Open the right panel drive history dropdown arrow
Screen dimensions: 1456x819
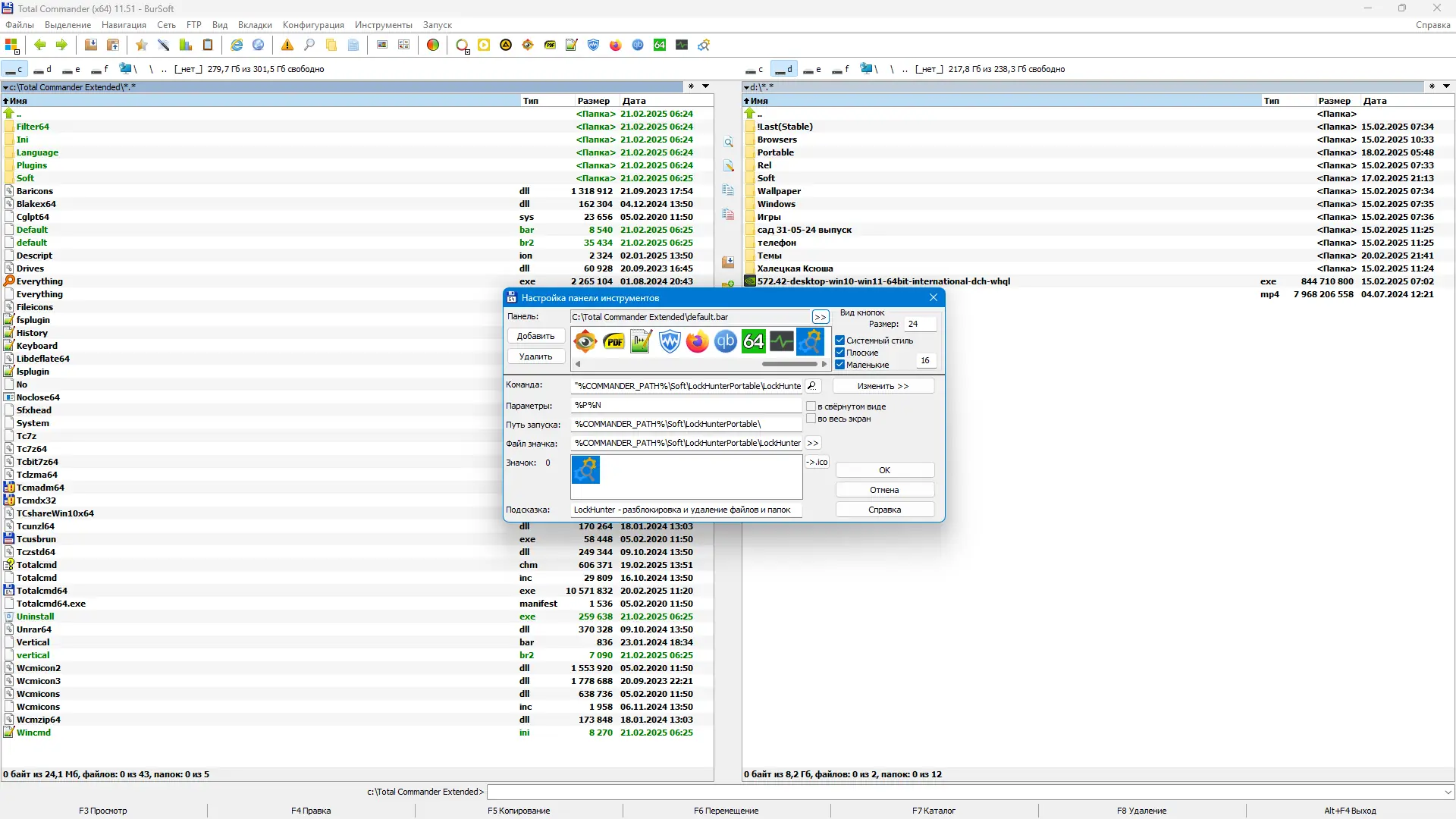coord(1447,86)
